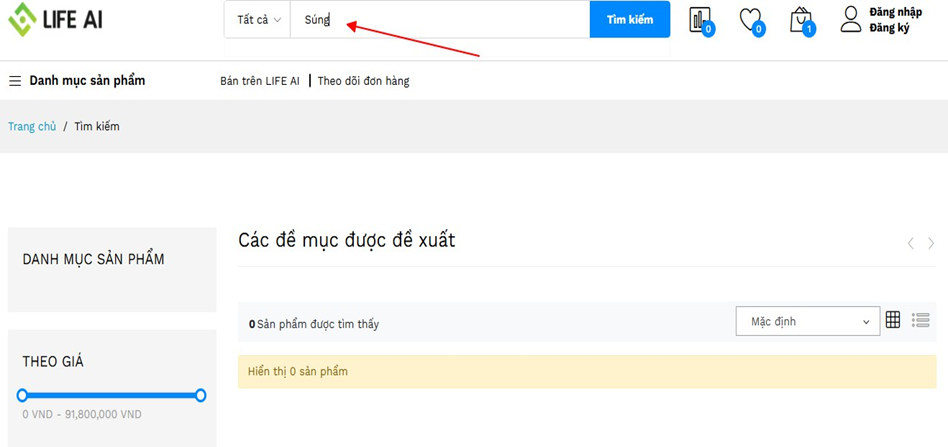Screen dimensions: 948x447
Task: Open the wishlist heart icon
Action: pos(750,19)
